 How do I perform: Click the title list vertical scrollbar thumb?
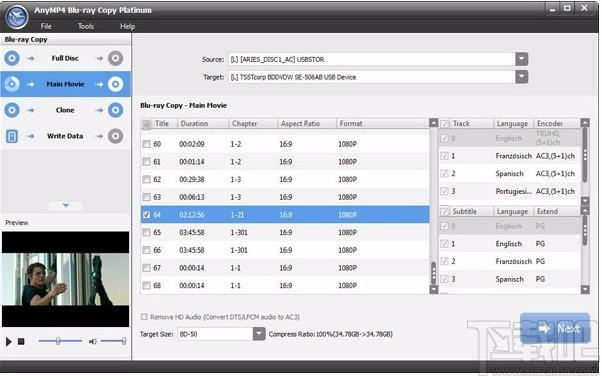pyautogui.click(x=433, y=273)
